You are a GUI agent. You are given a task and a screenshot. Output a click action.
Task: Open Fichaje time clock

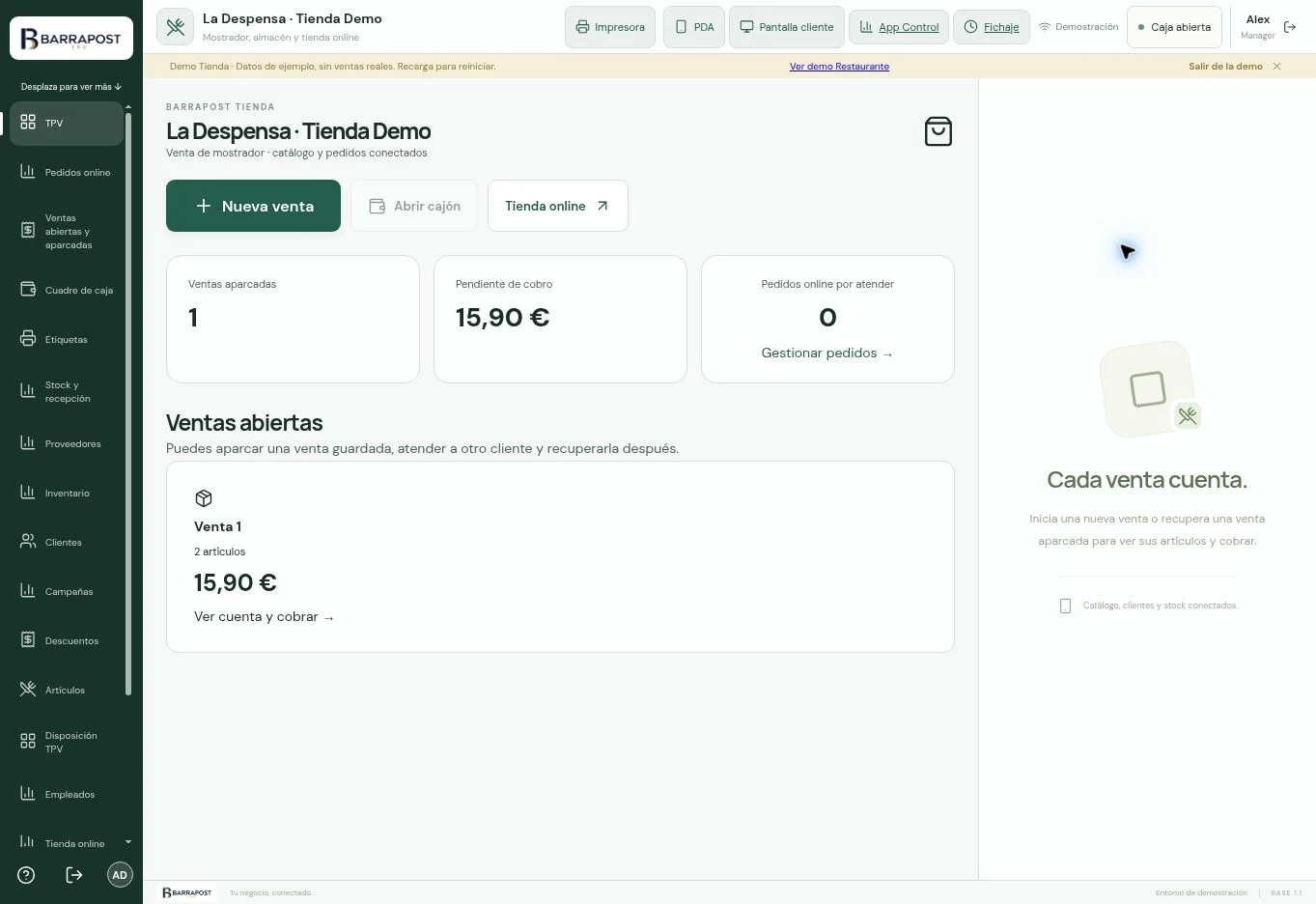pyautogui.click(x=992, y=27)
